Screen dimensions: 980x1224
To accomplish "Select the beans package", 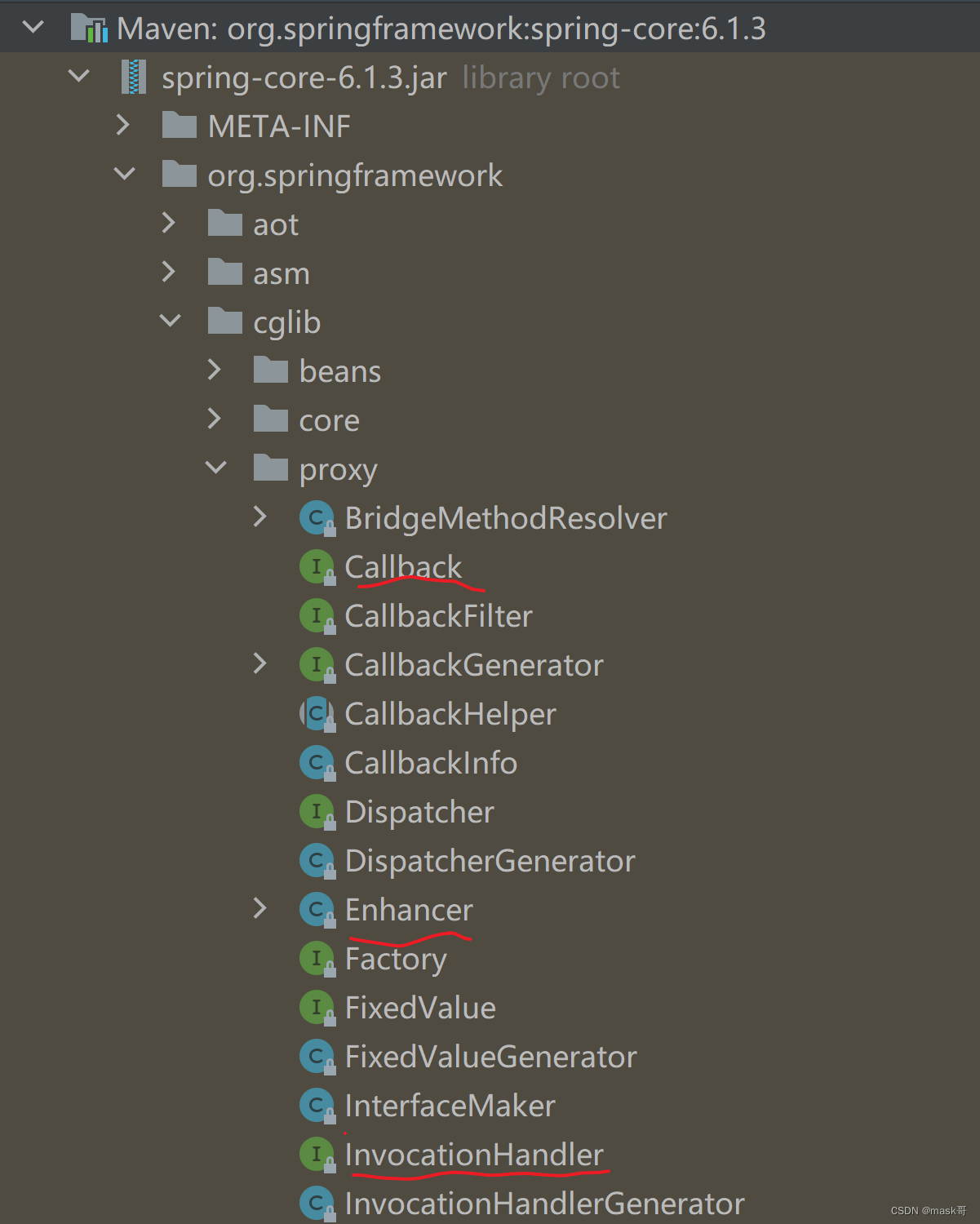I will (x=341, y=370).
